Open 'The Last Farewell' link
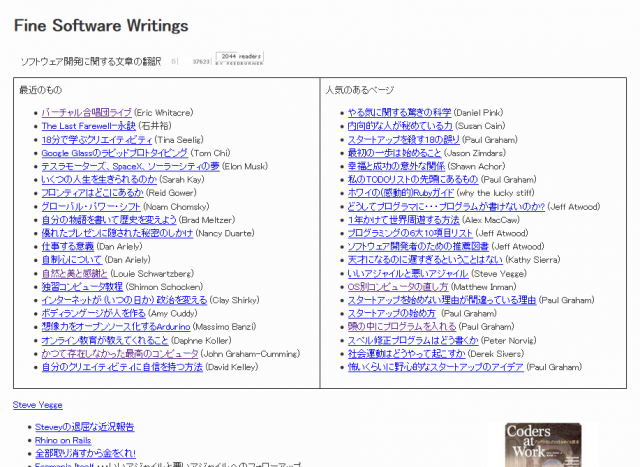Screen dimensions: 640x467 pyautogui.click(x=89, y=126)
